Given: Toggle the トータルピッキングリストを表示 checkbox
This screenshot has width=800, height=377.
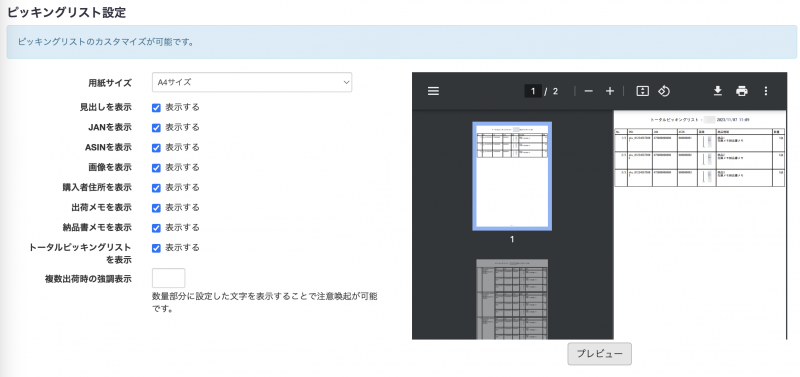Looking at the screenshot, I should point(157,248).
